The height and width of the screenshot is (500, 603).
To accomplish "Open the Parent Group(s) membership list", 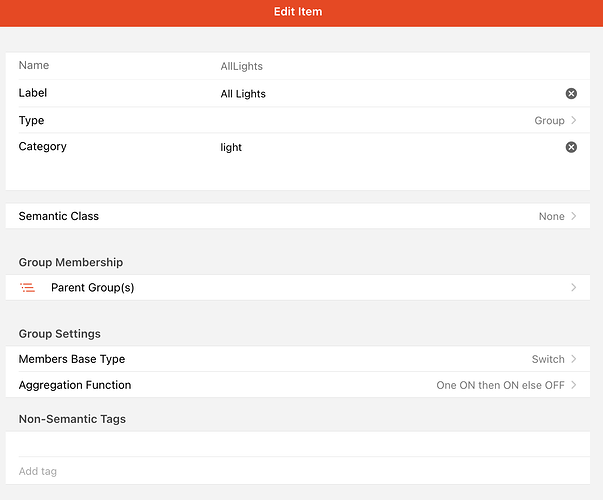I will (x=298, y=287).
